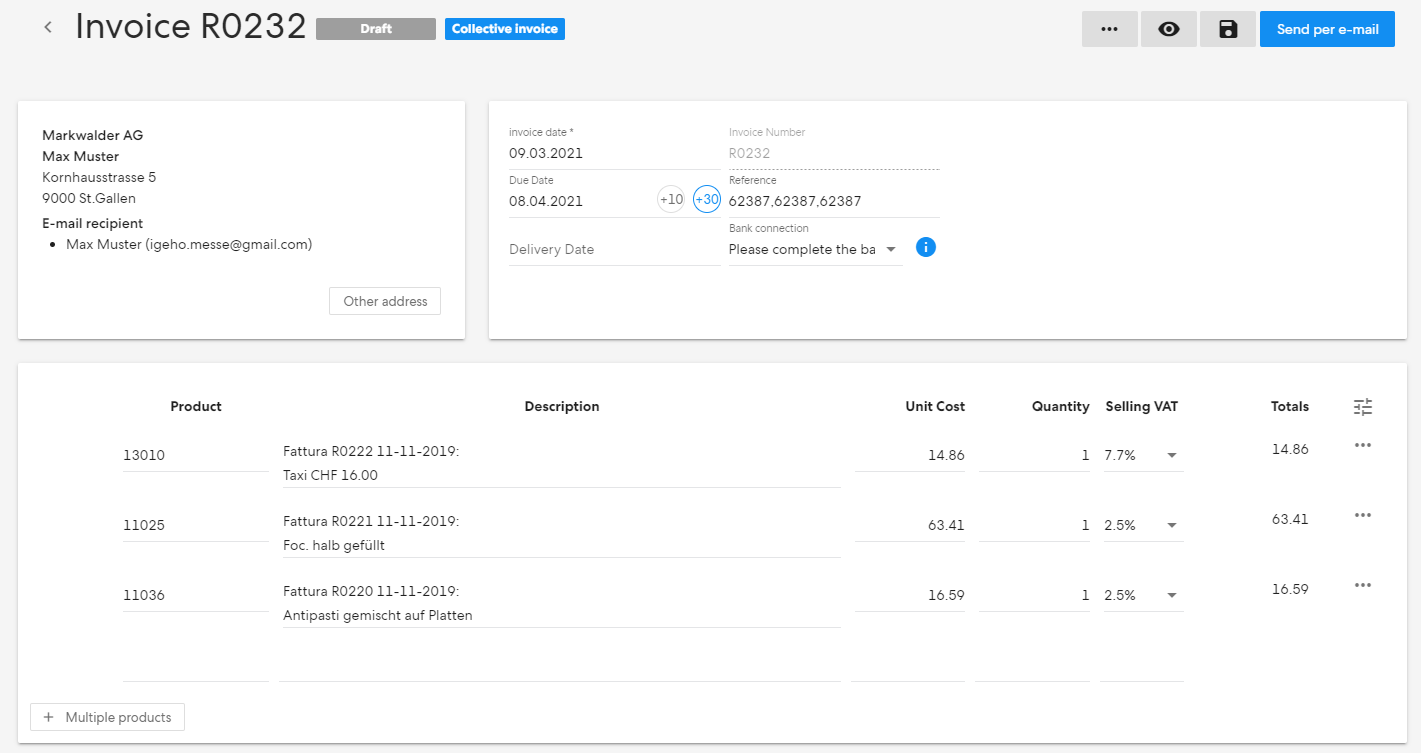This screenshot has width=1421, height=753.
Task: Click unit cost field 16.59
Action: pos(910,596)
